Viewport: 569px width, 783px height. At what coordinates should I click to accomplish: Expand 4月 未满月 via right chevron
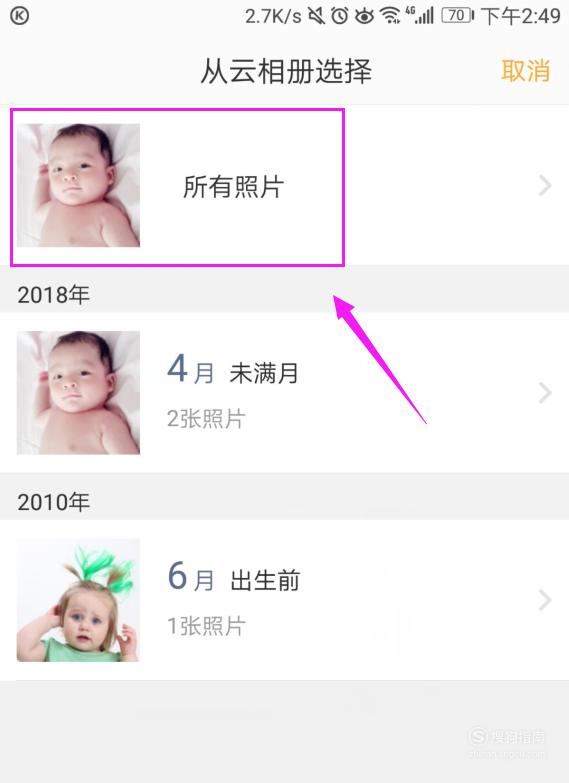(545, 392)
